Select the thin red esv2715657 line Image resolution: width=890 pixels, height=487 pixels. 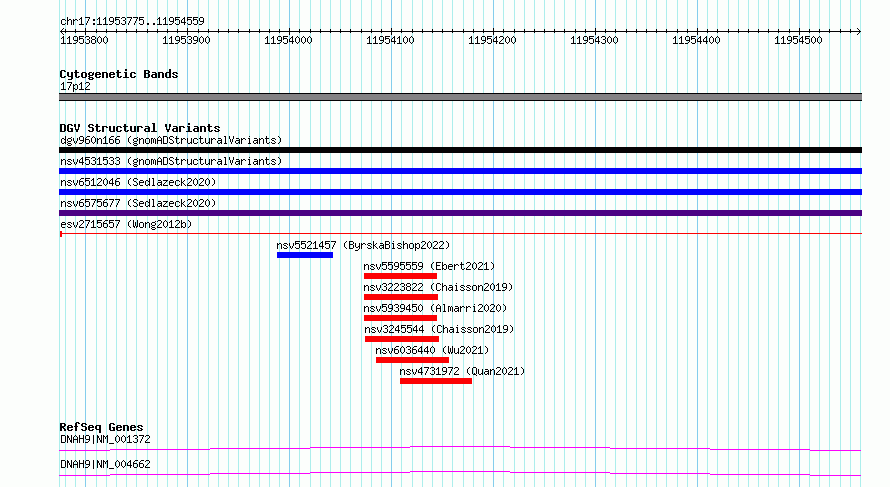[460, 234]
